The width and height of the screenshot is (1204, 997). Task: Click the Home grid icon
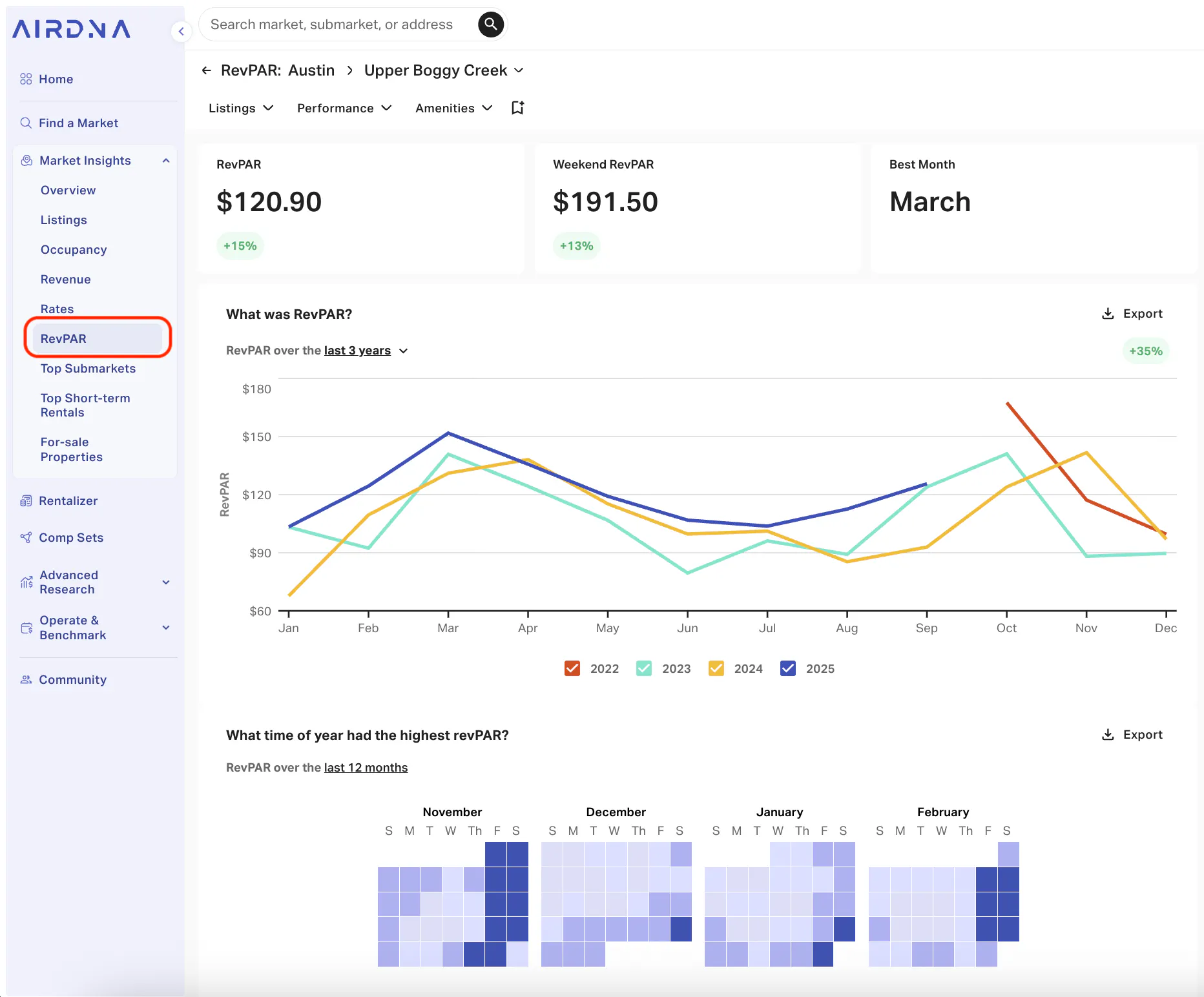[26, 79]
